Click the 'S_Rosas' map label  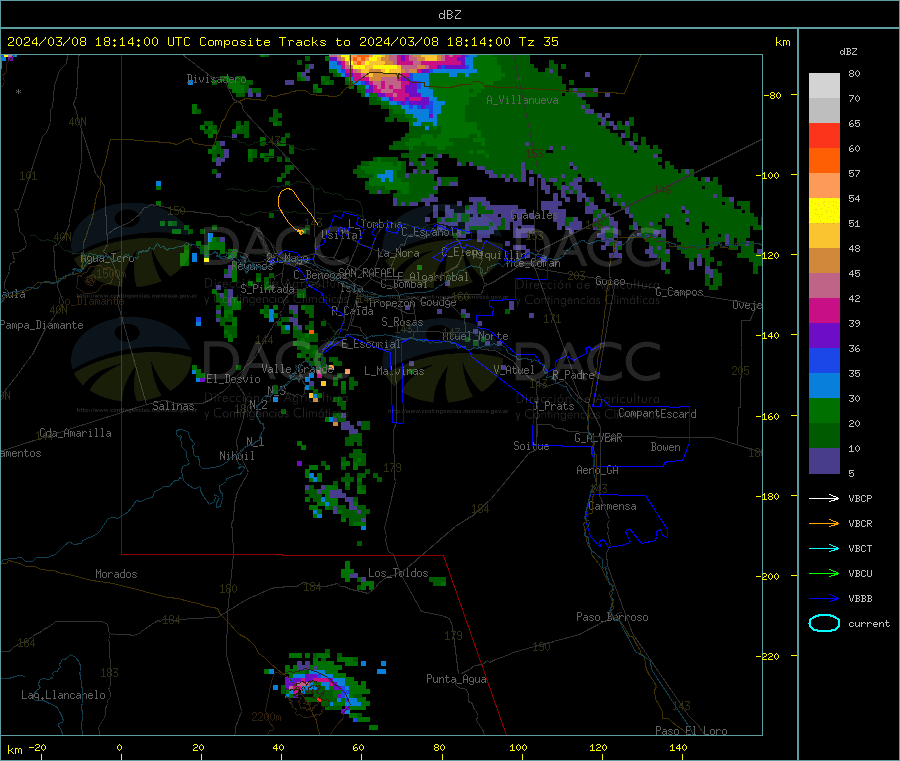pos(402,323)
